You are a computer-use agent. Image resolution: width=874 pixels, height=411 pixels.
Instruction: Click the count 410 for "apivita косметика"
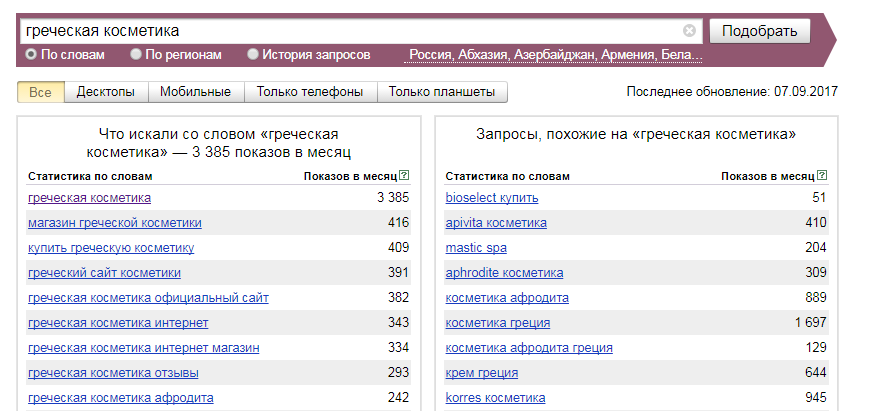[816, 223]
